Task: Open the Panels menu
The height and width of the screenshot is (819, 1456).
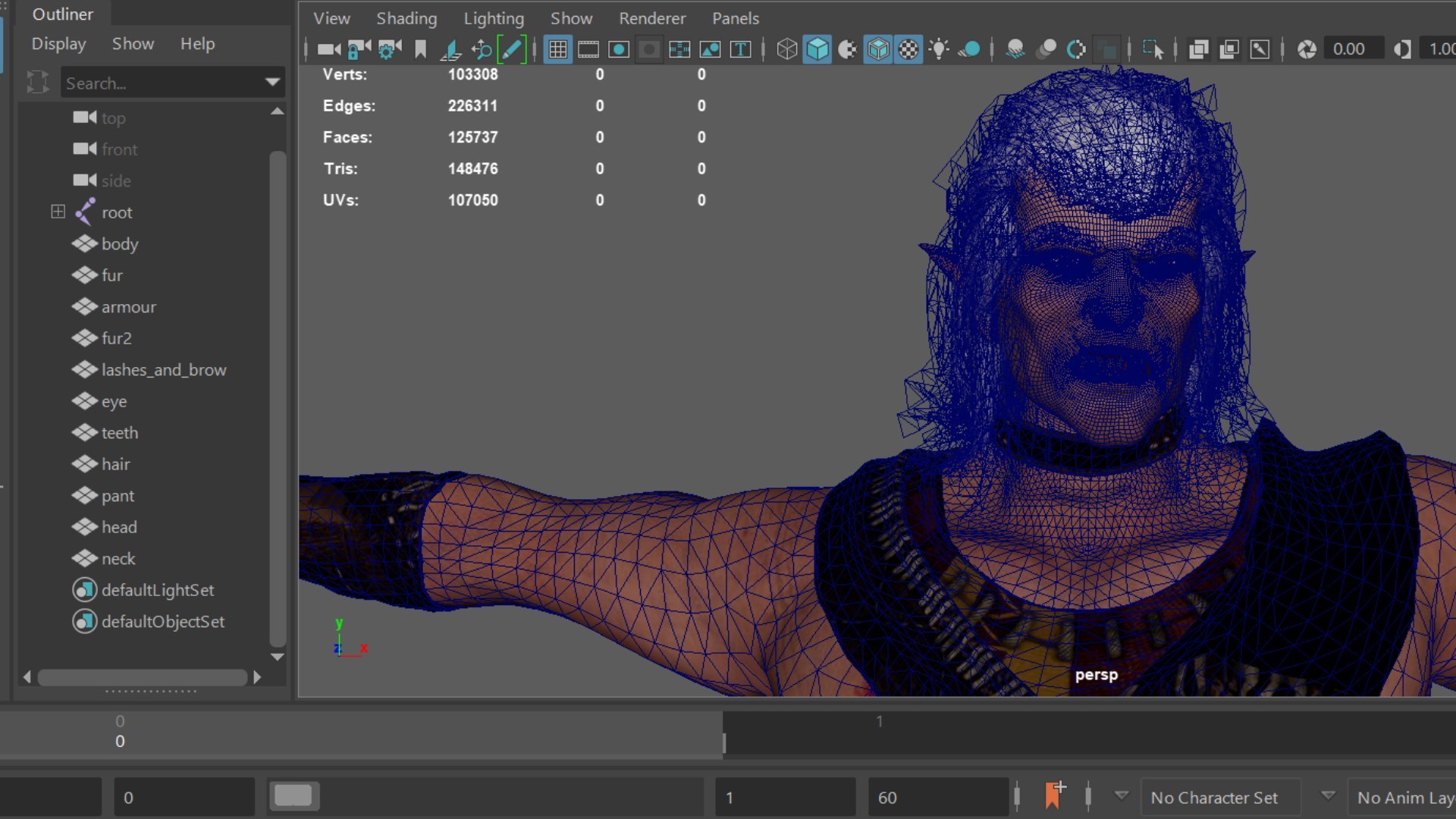Action: [x=736, y=18]
